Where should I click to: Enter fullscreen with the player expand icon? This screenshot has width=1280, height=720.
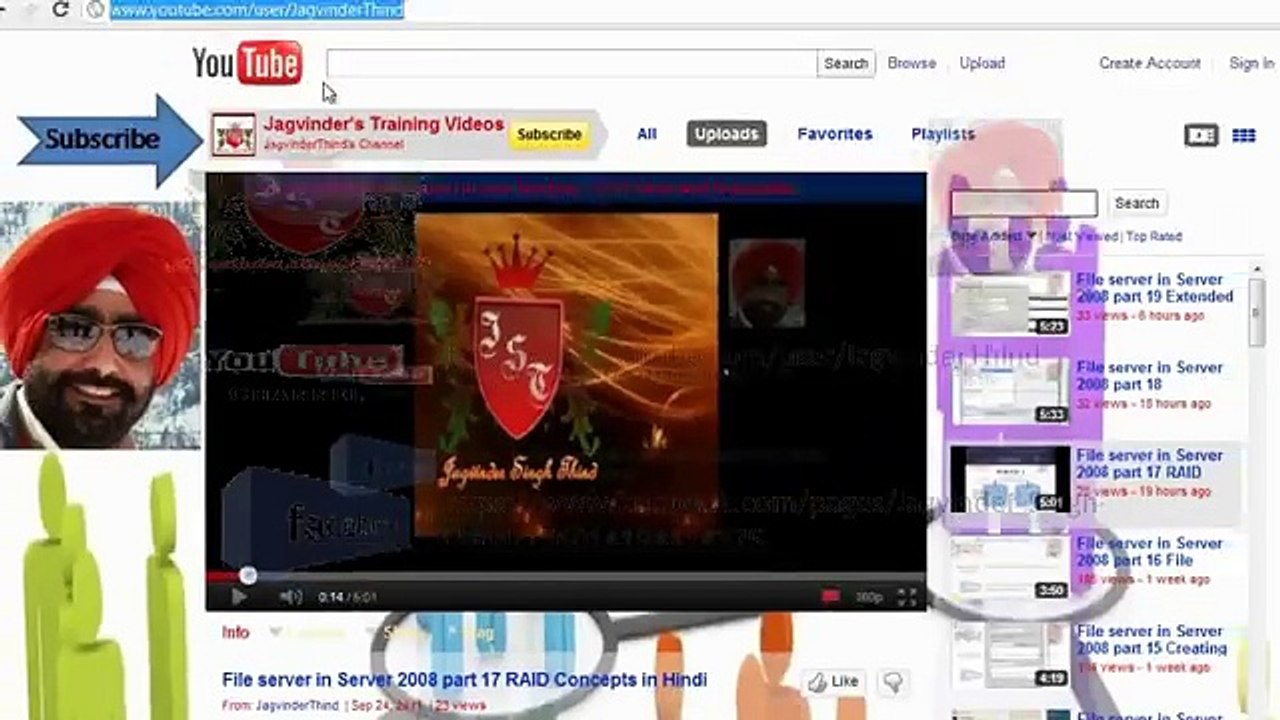(907, 597)
